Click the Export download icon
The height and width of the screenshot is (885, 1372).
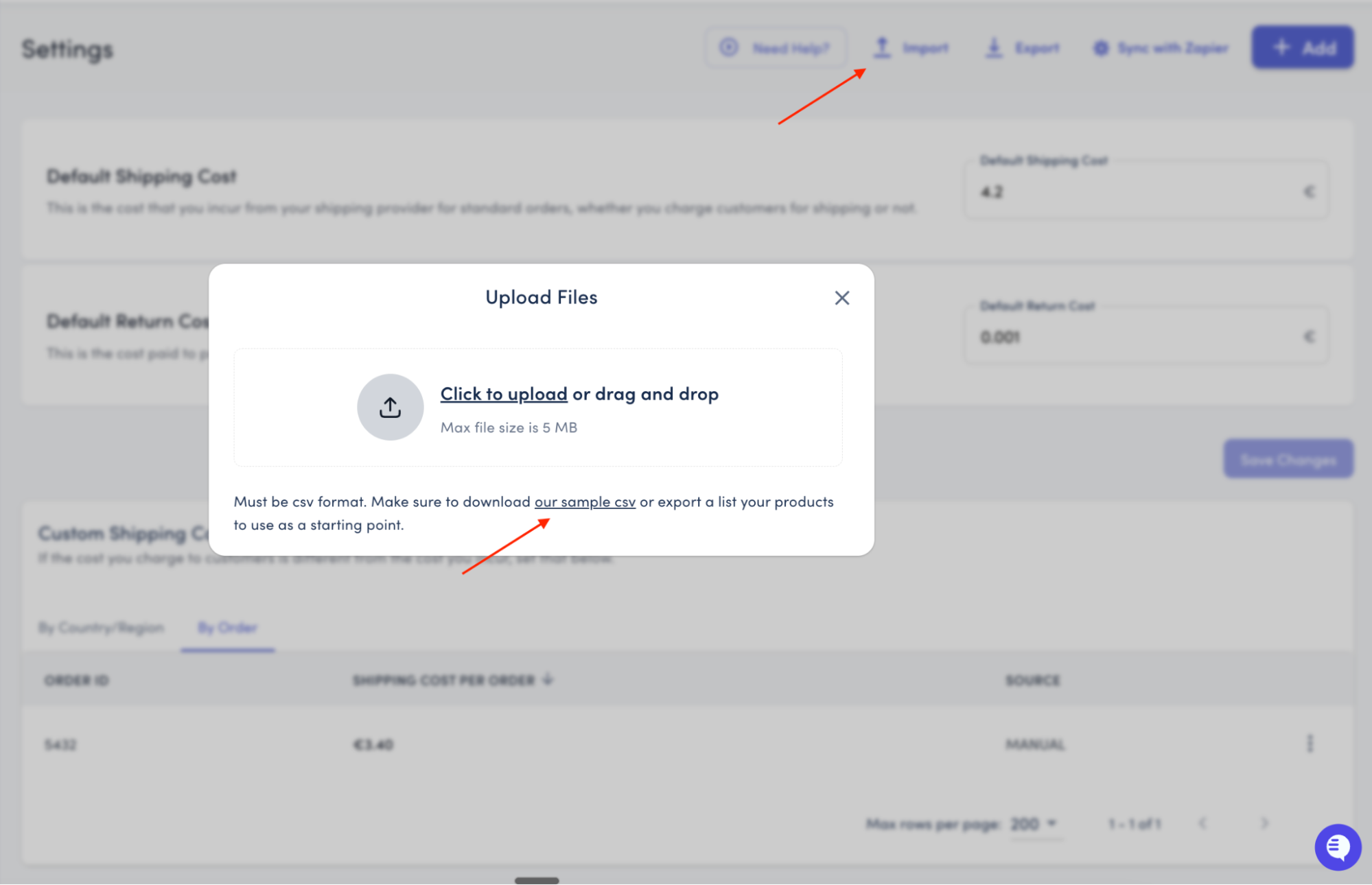994,47
